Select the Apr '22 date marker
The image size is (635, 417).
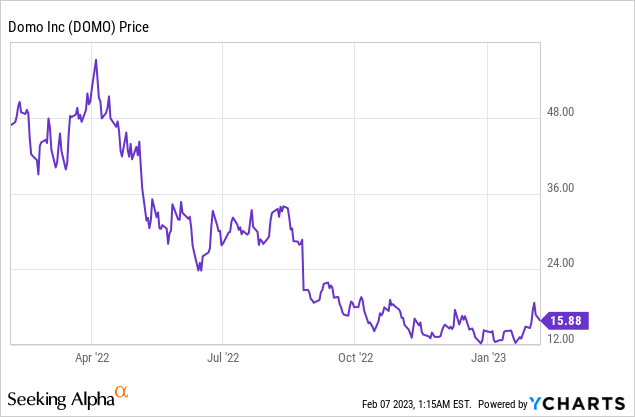click(91, 356)
